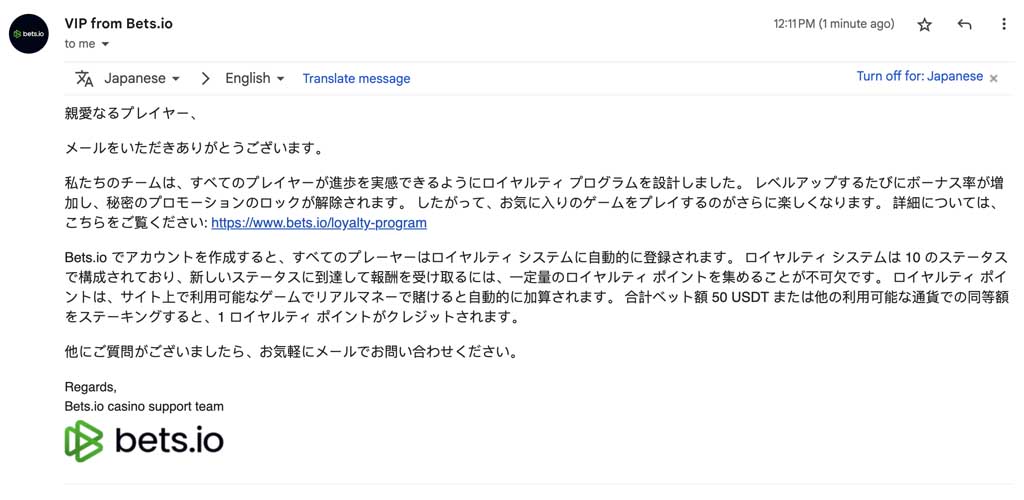
Task: Star this email from Bets.io
Action: click(x=924, y=25)
